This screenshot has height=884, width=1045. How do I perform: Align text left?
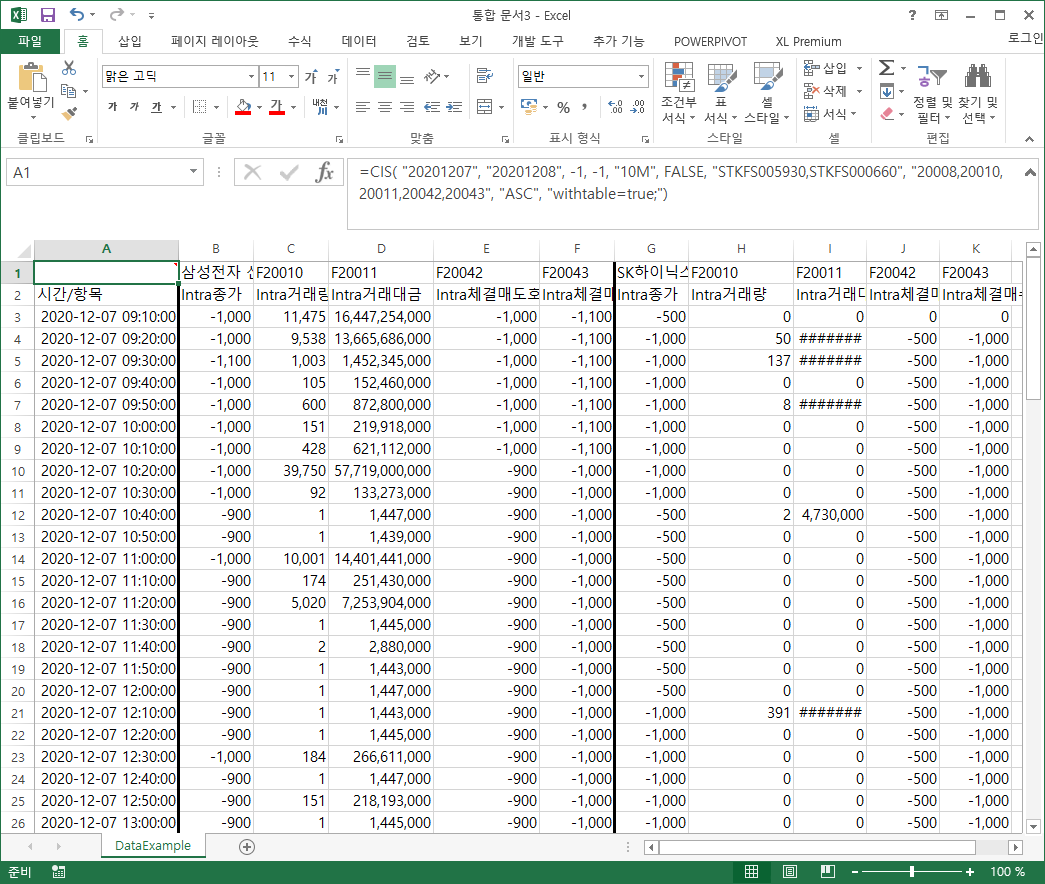[x=363, y=107]
